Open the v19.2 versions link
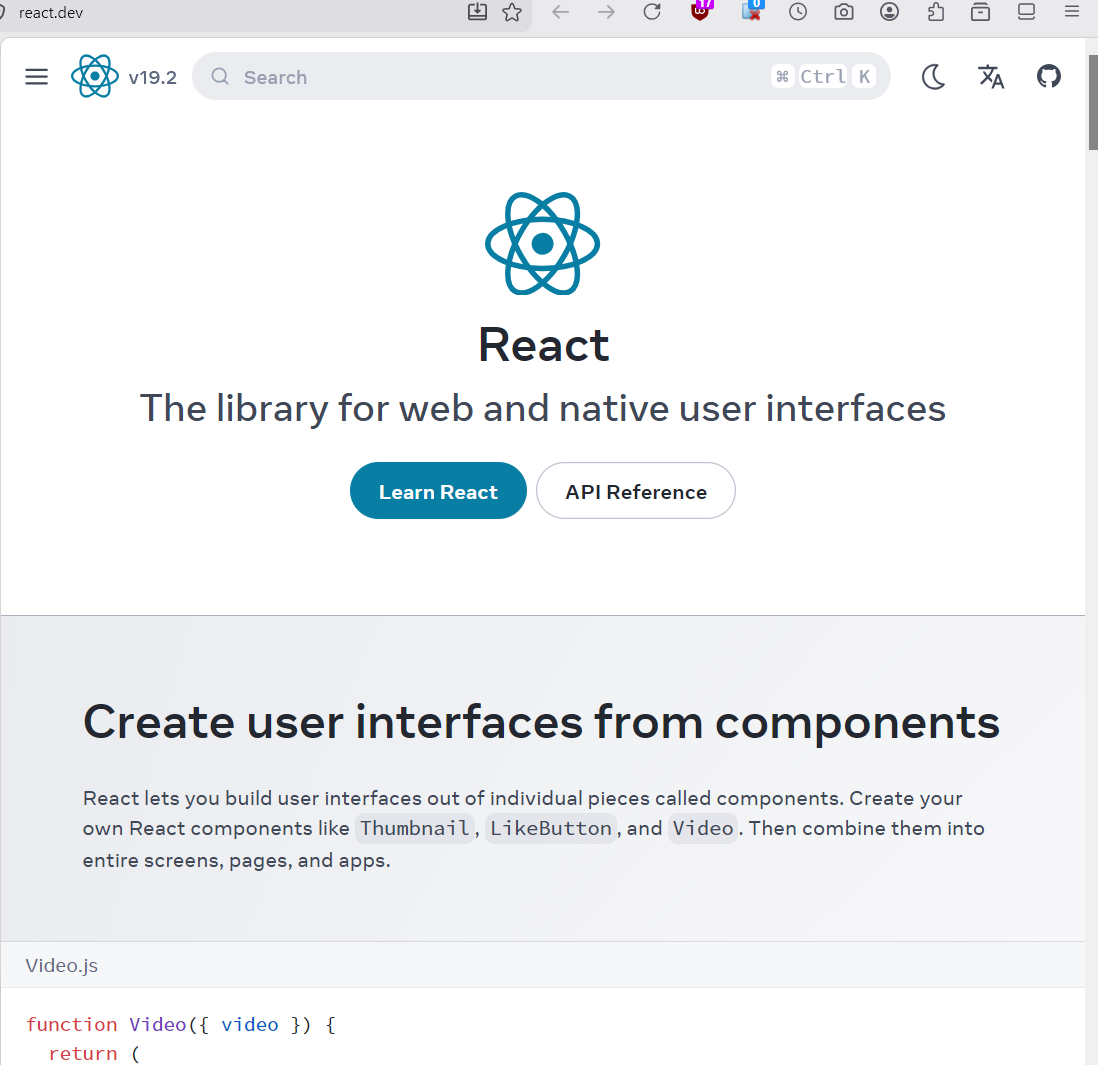 click(152, 77)
